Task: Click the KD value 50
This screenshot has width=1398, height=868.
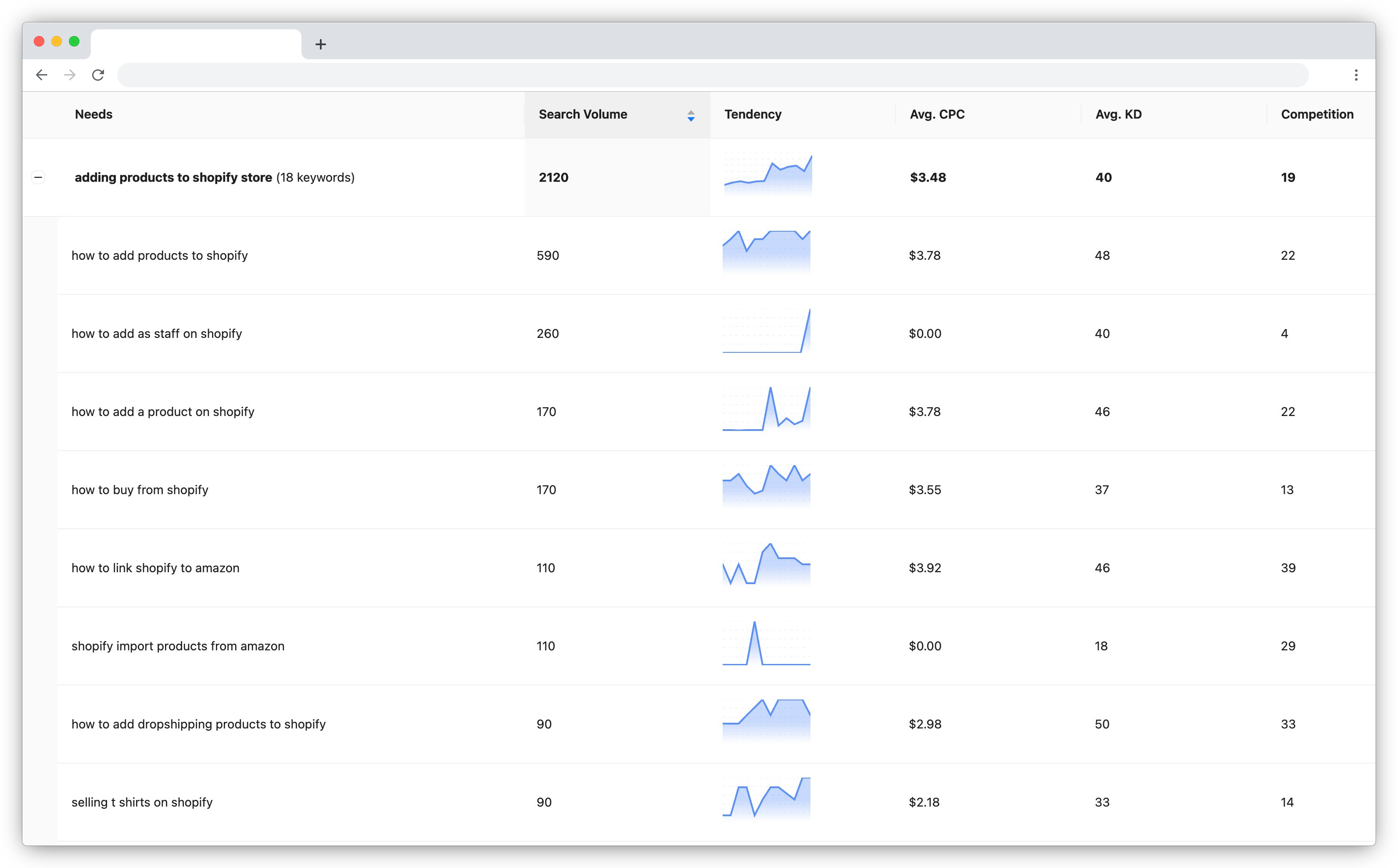Action: coord(1102,724)
